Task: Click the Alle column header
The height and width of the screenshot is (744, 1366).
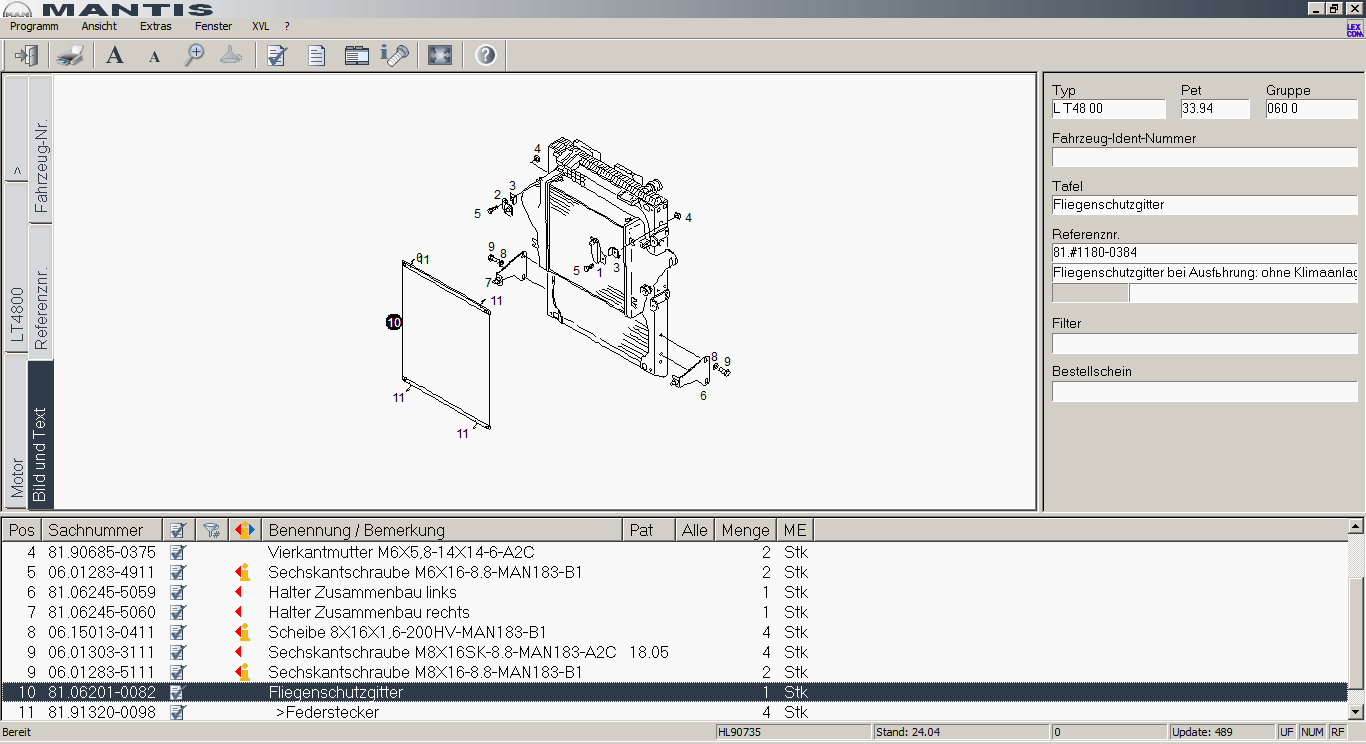Action: point(695,530)
